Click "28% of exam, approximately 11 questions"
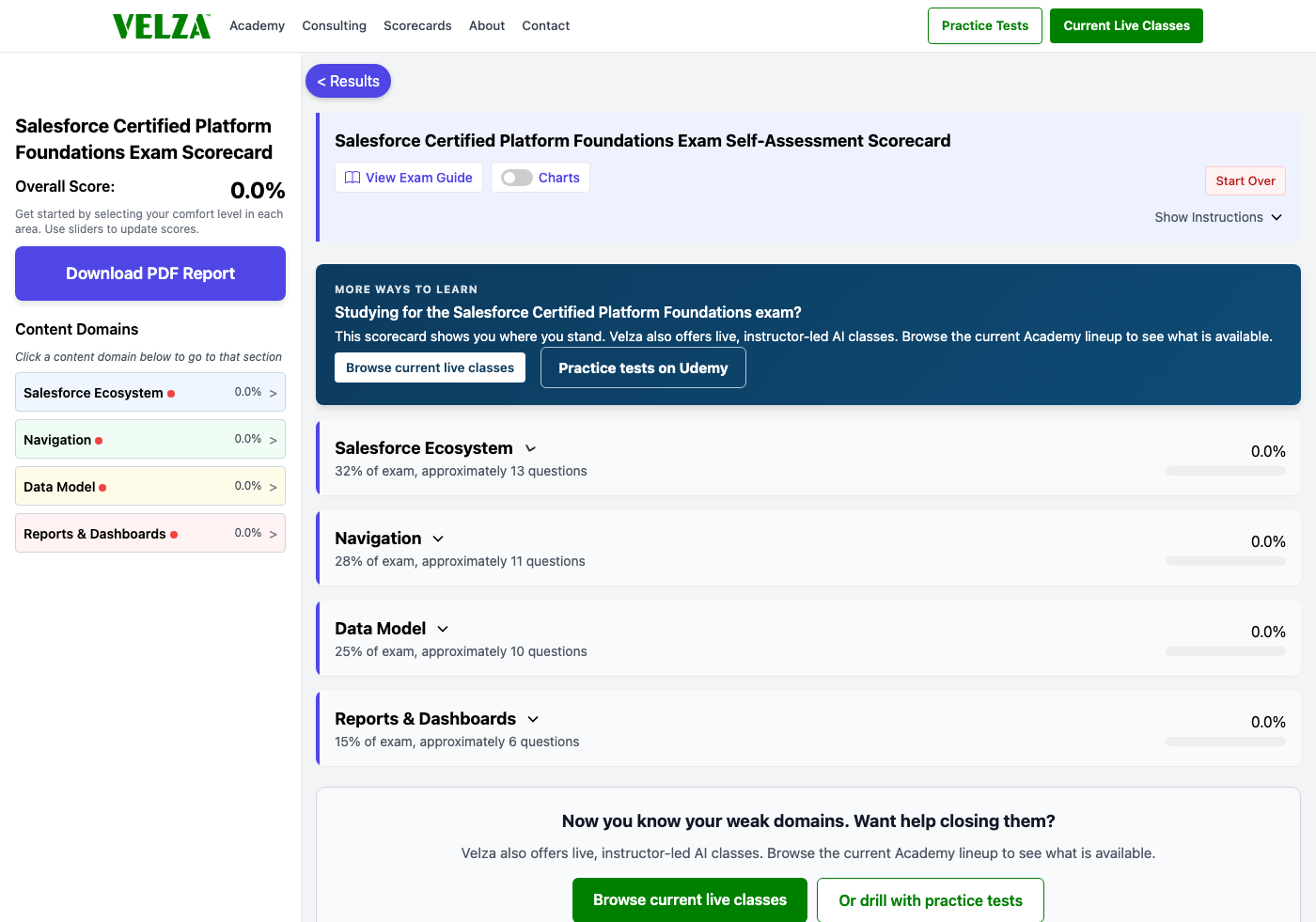Viewport: 1316px width, 922px height. [x=460, y=561]
